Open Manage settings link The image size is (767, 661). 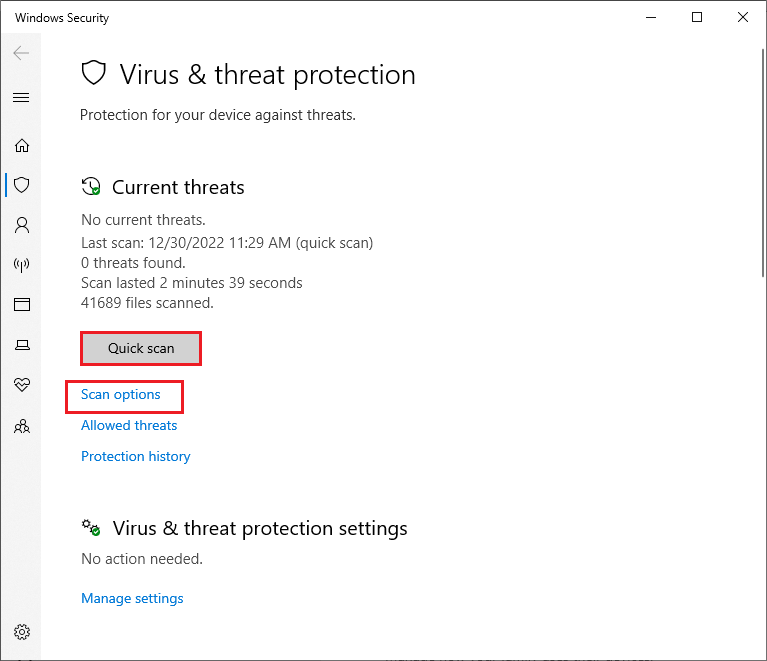pyautogui.click(x=132, y=598)
